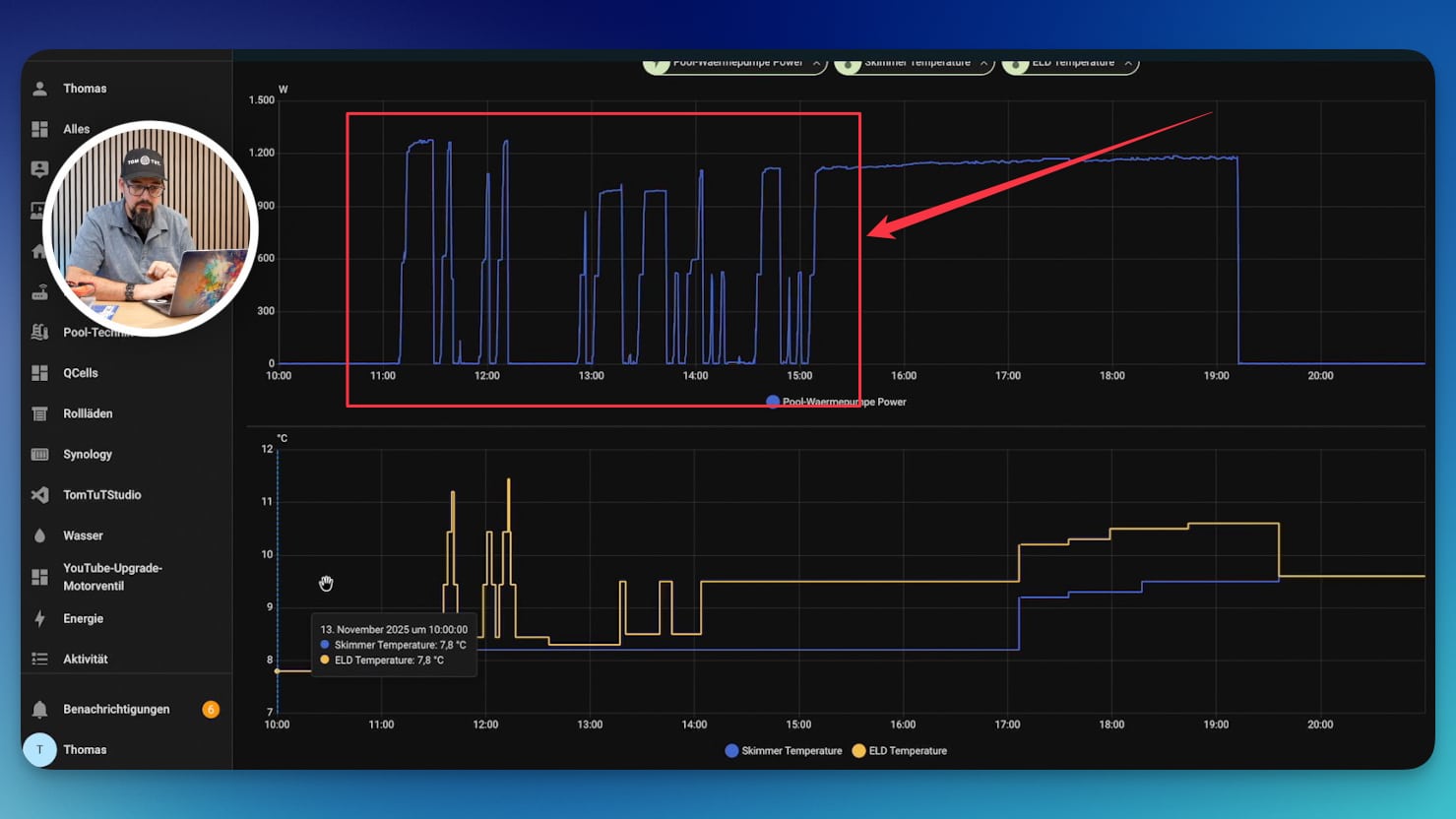Screen dimensions: 1456x819
Task: Remove the Pool-Waermepumpe Power entity chip
Action: (816, 63)
